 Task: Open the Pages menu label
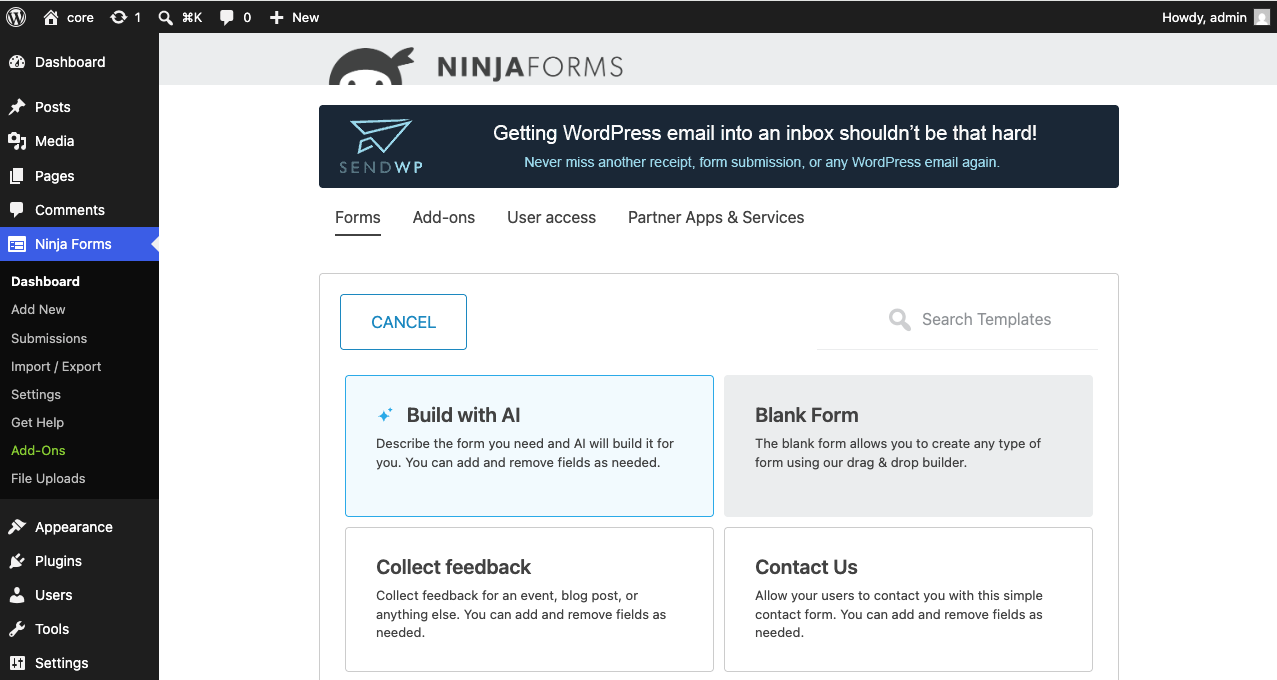(55, 176)
